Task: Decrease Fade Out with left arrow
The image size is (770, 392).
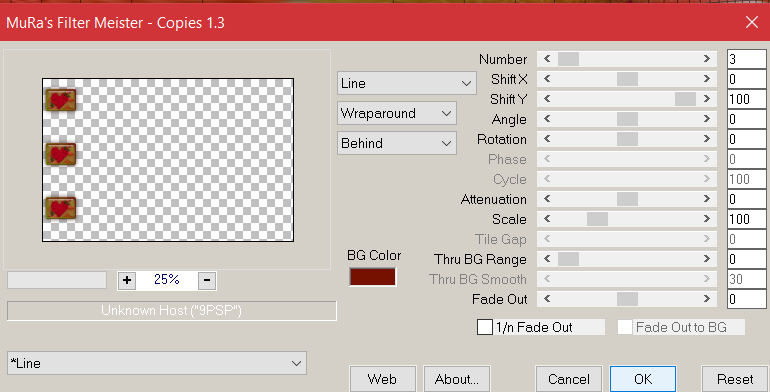Action: (547, 299)
